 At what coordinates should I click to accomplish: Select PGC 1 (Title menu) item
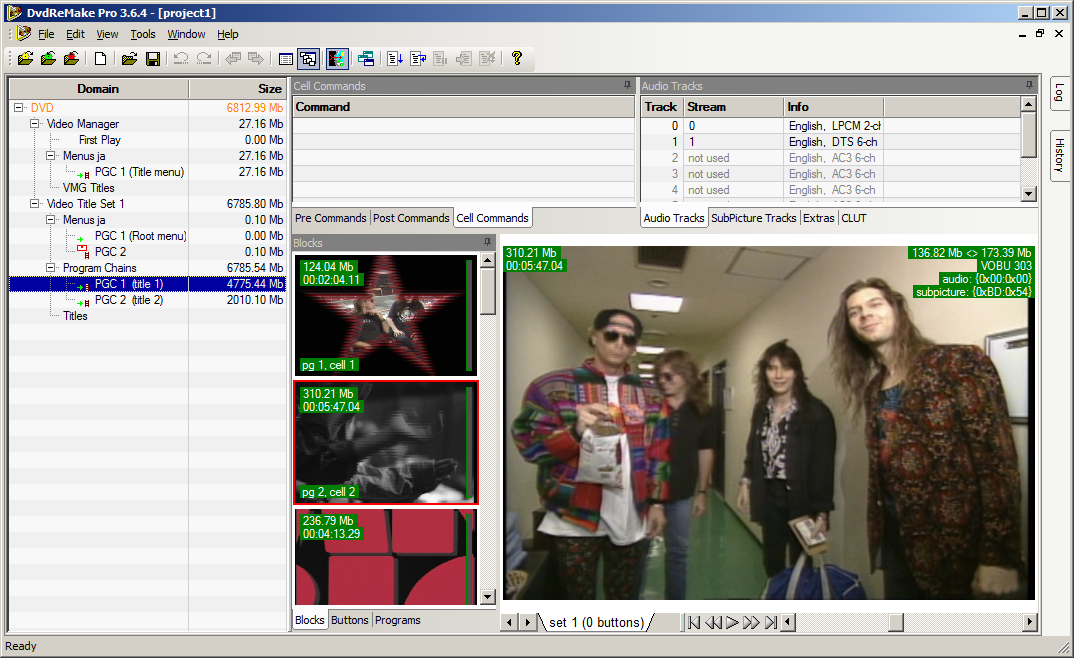139,172
